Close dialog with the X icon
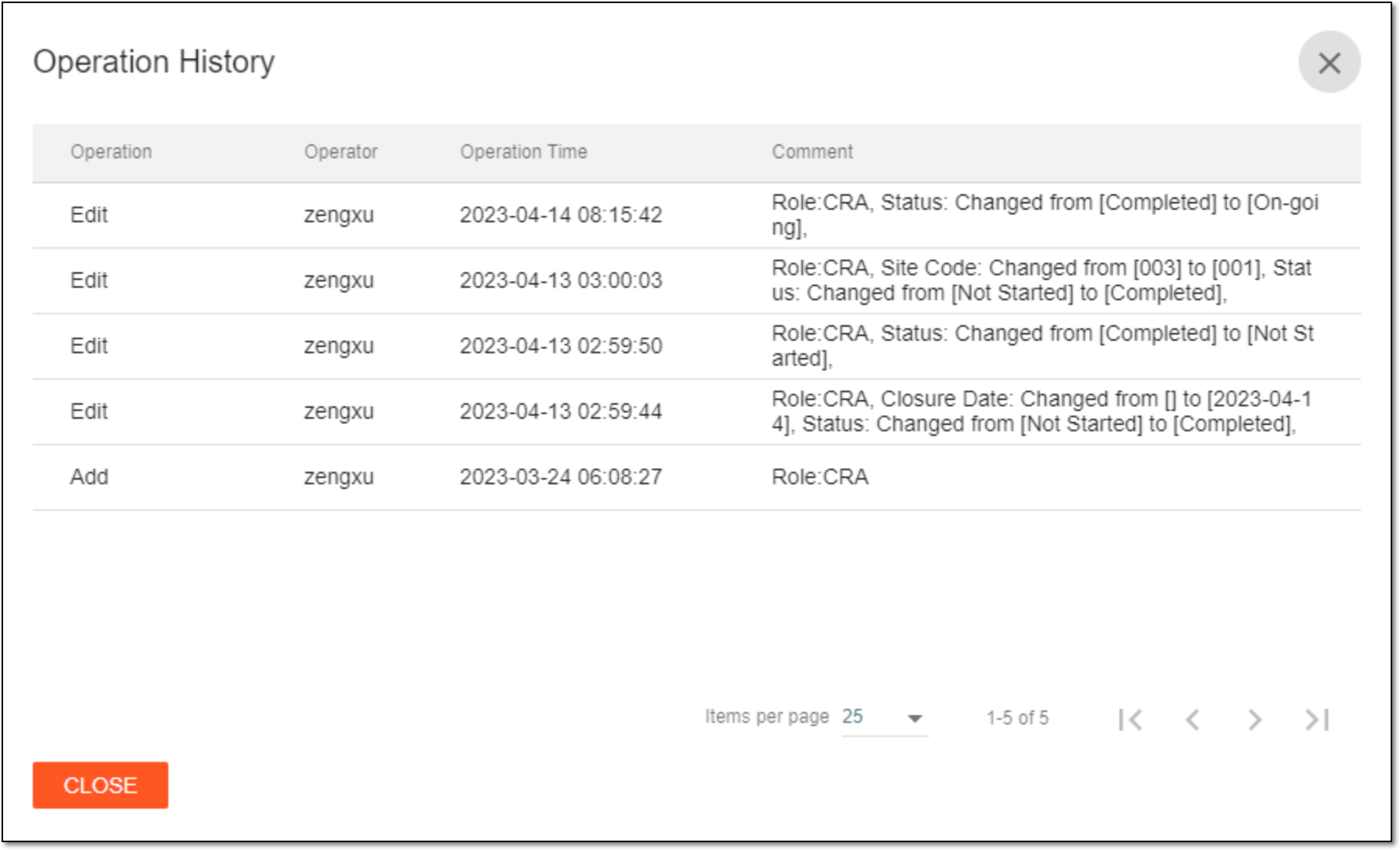 point(1329,62)
